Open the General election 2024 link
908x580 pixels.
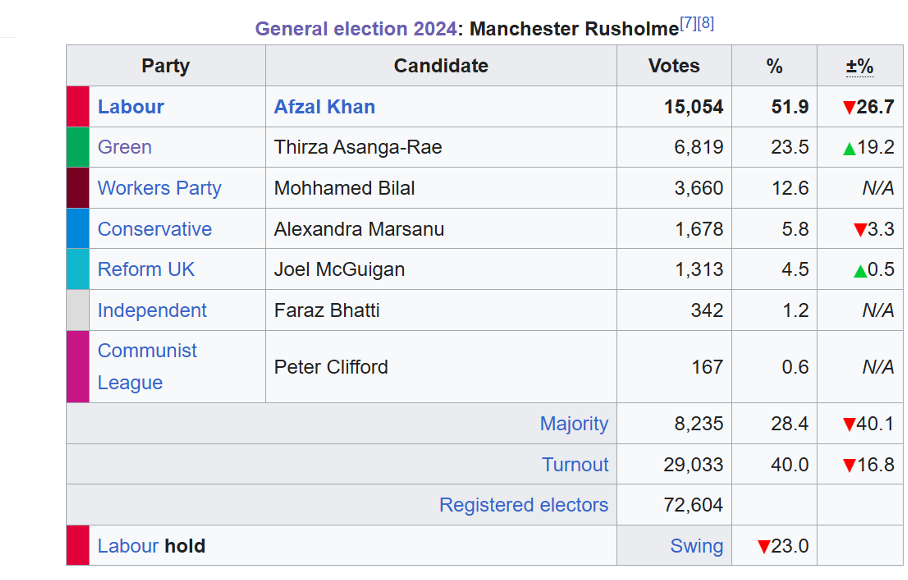click(x=356, y=28)
